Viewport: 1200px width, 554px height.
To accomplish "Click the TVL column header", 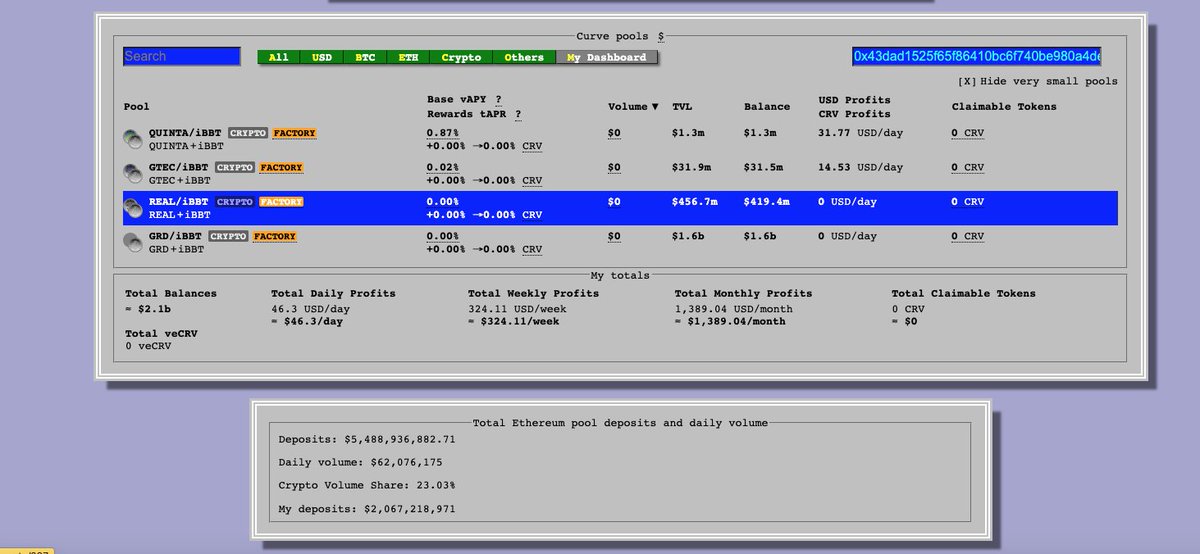I will pyautogui.click(x=682, y=107).
